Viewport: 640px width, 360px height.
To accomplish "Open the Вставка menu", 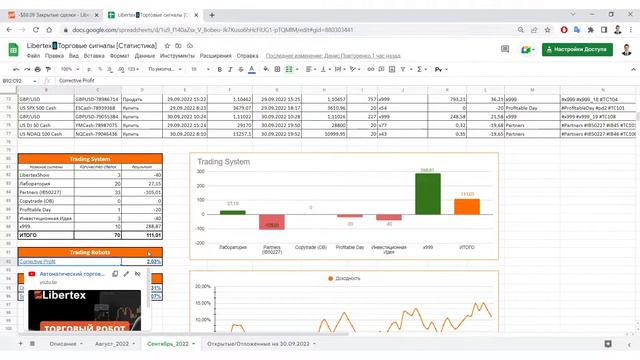I will (x=94, y=56).
